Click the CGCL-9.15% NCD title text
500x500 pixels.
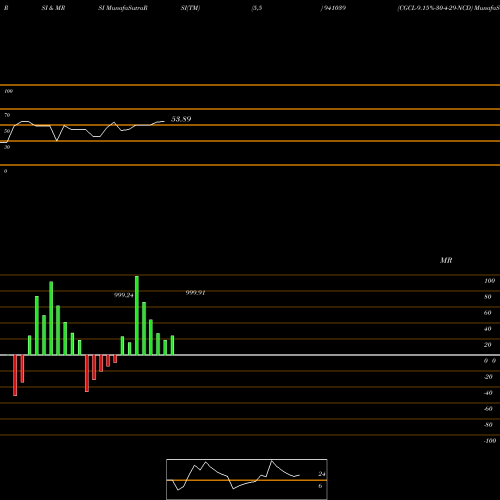tap(448, 8)
